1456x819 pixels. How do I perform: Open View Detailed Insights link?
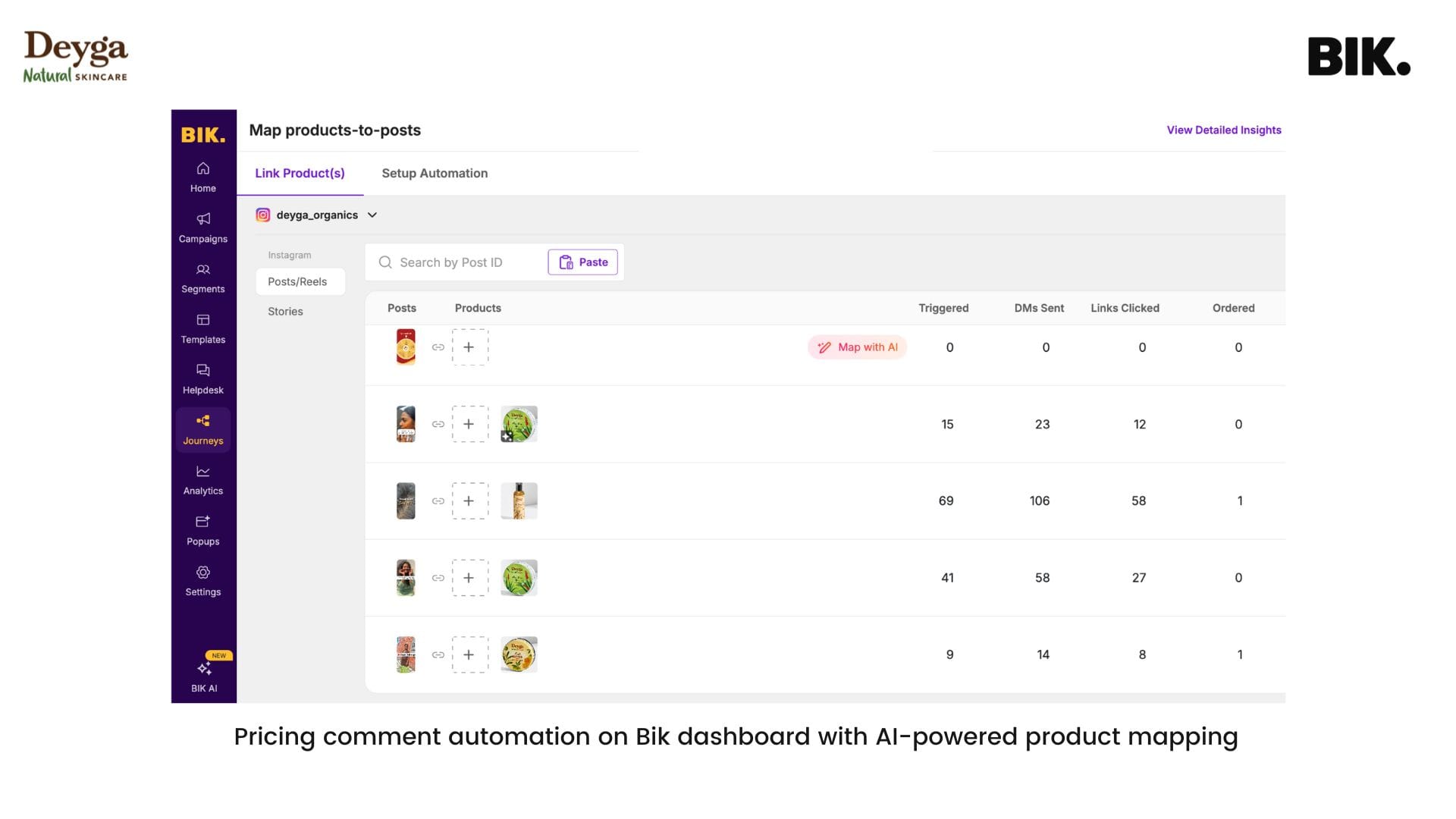pyautogui.click(x=1224, y=130)
